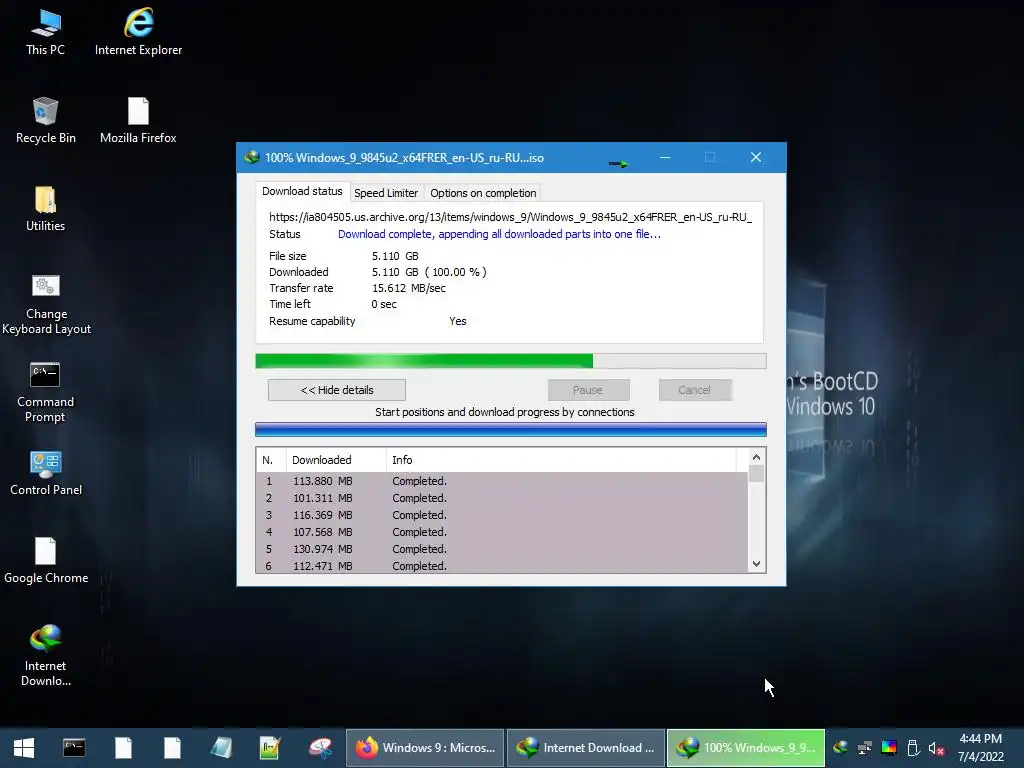This screenshot has width=1024, height=768.
Task: Select connection row 116.369 MB
Action: (502, 515)
